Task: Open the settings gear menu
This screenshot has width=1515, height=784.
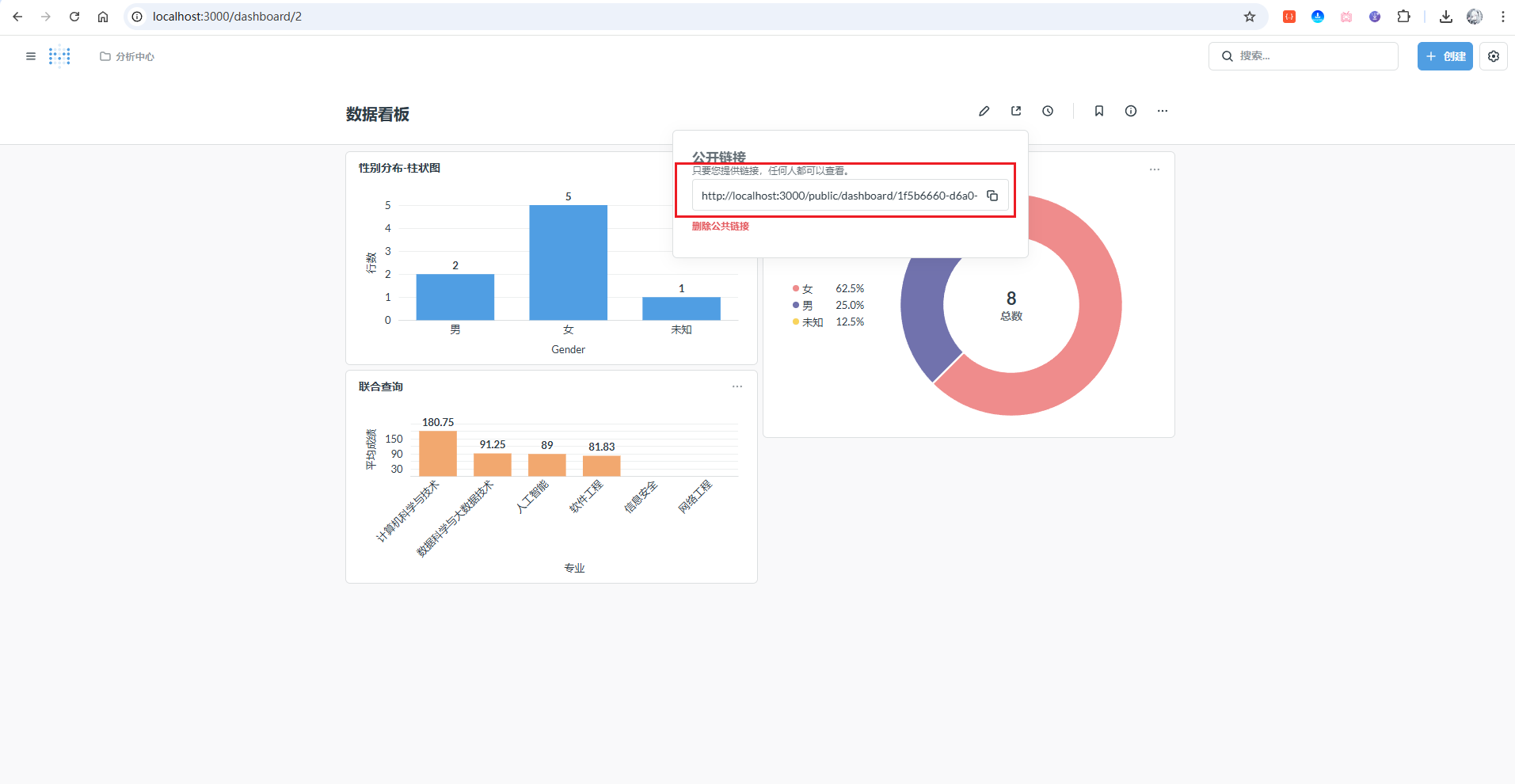Action: tap(1493, 56)
